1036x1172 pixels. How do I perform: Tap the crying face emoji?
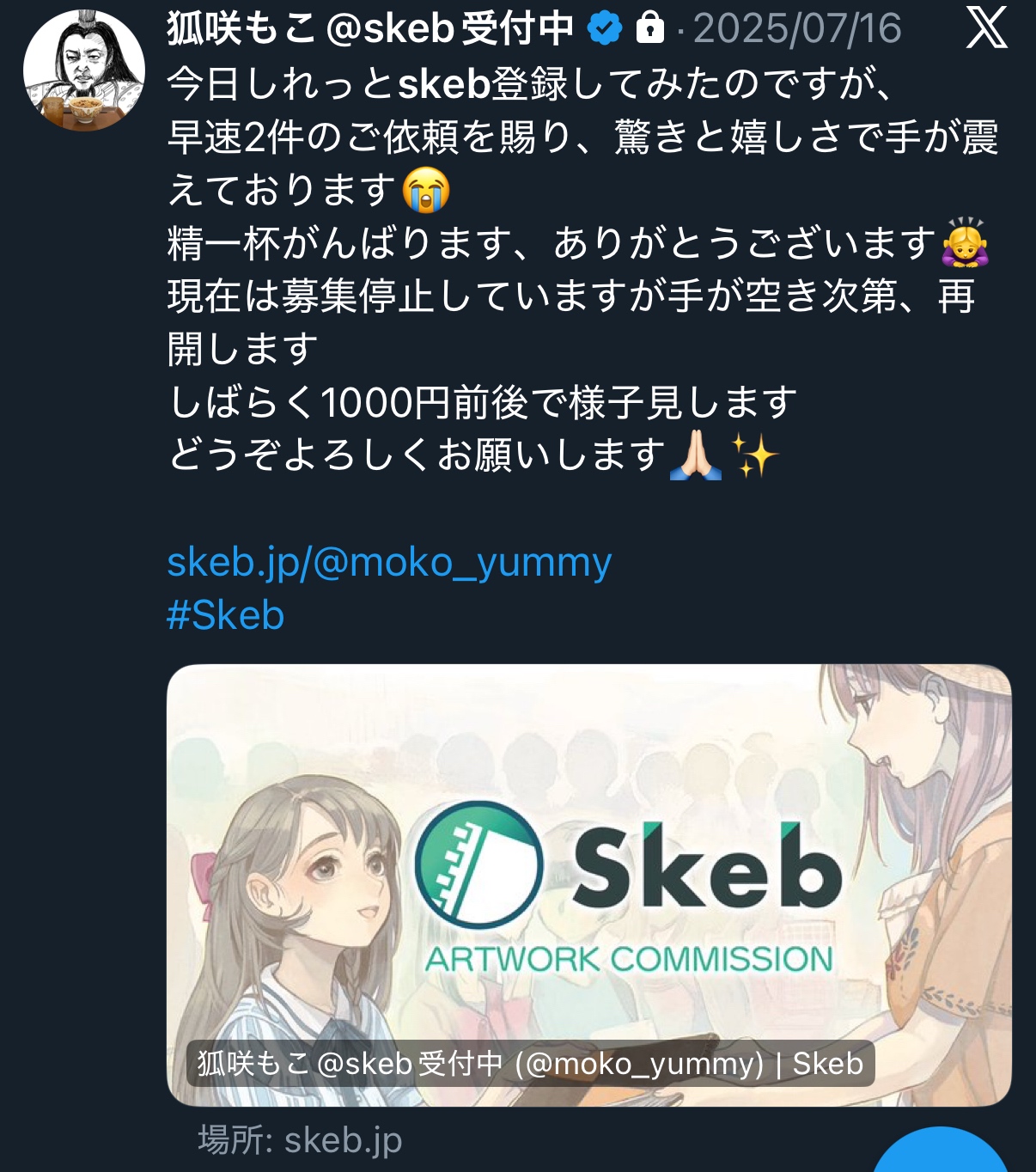coord(427,190)
